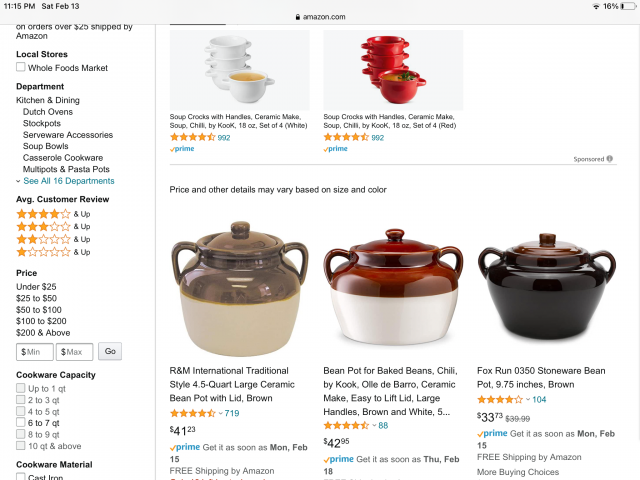This screenshot has width=640, height=480.
Task: Click the 4 stars & Up rating filter
Action: pos(43,214)
